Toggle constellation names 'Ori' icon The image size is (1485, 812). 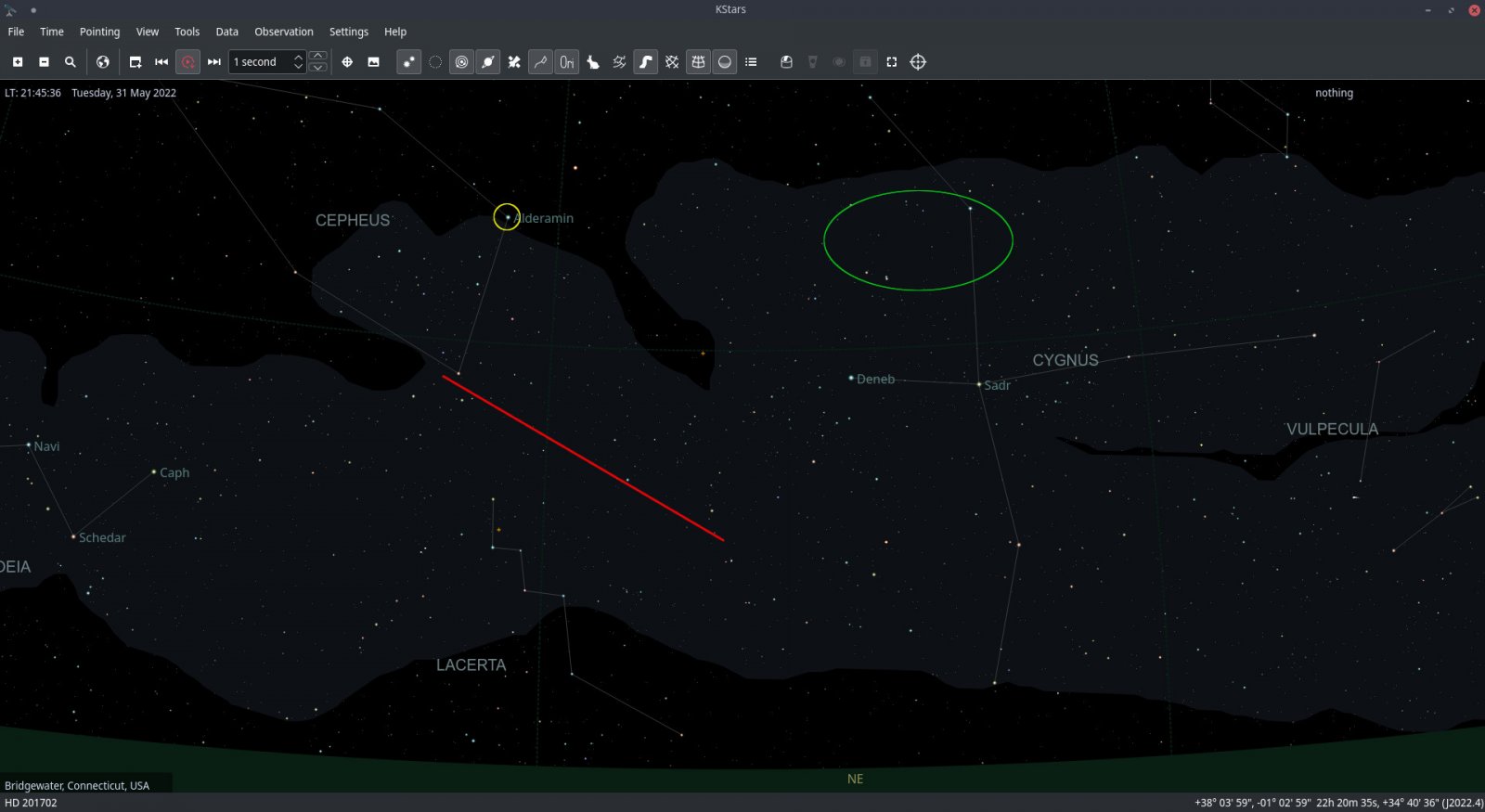pos(567,62)
